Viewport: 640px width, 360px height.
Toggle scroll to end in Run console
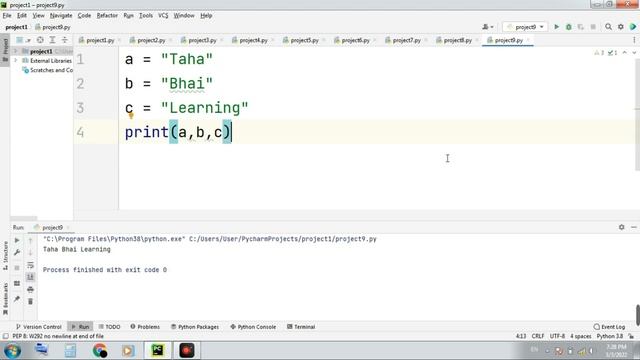click(x=30, y=277)
